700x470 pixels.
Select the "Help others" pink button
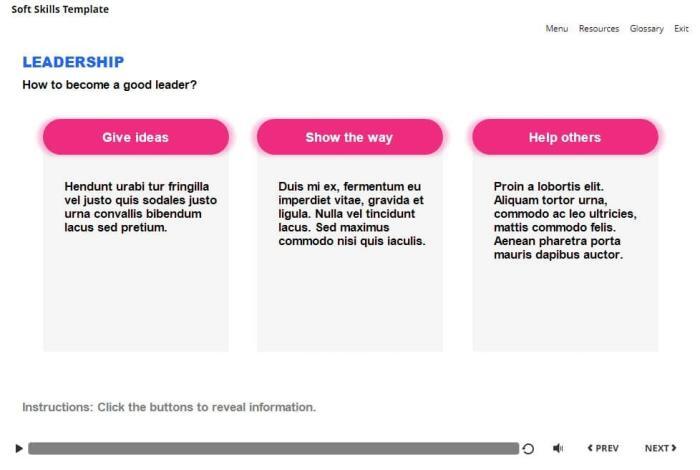coord(565,137)
